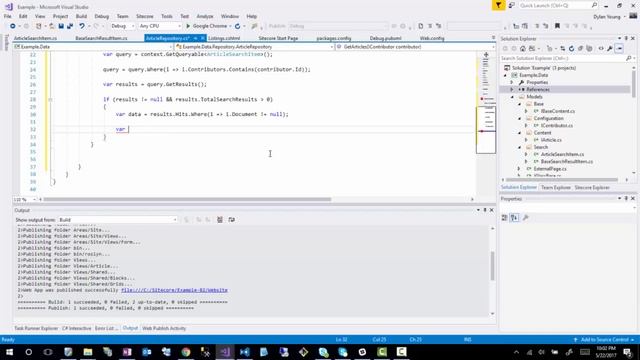Open the Error List tab
Screen dimensions: 640x360
click(x=106, y=328)
